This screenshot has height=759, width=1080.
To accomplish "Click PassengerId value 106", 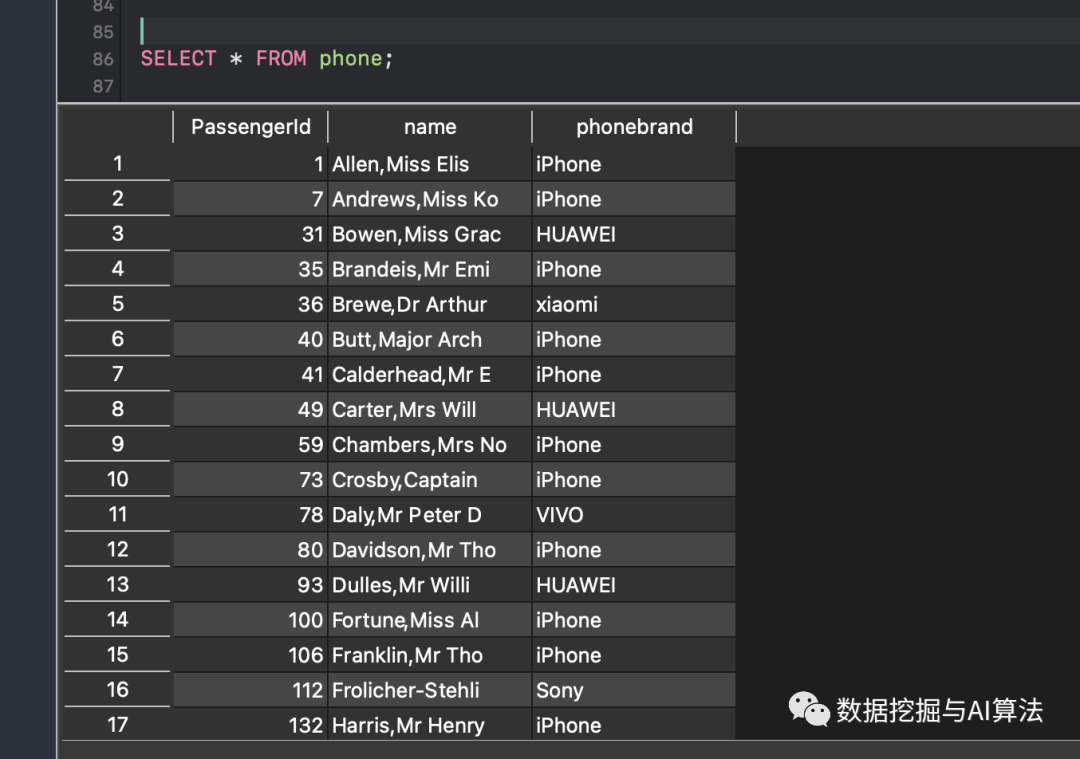I will [251, 656].
